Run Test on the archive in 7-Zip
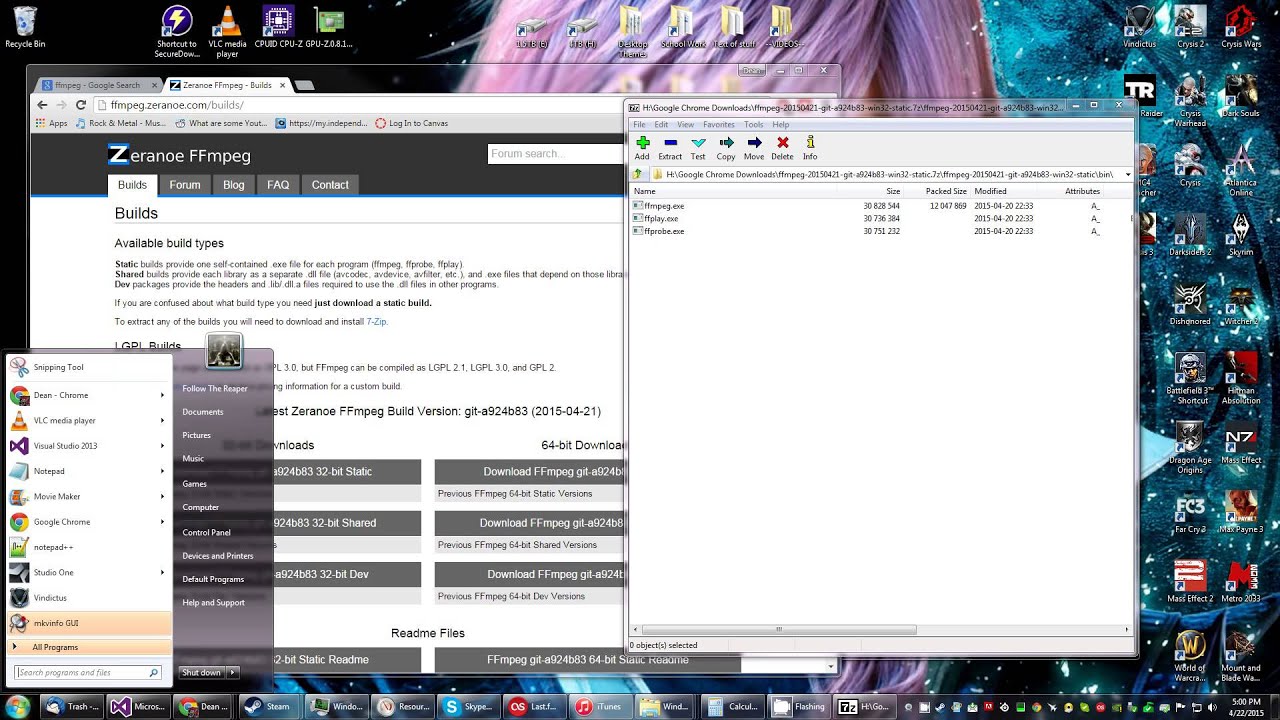 click(x=698, y=148)
